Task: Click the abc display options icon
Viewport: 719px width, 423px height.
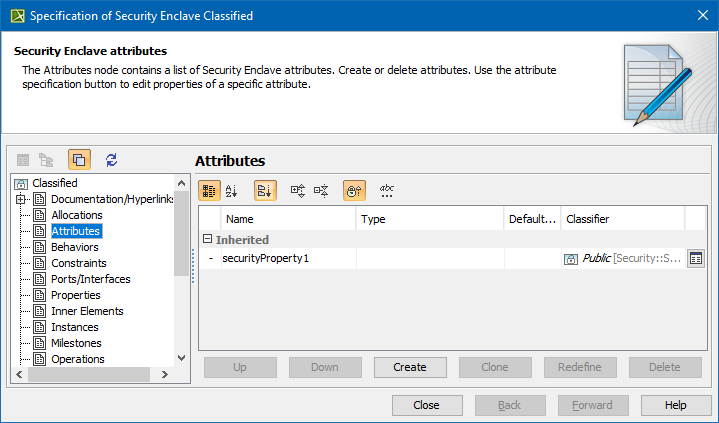Action: tap(387, 189)
